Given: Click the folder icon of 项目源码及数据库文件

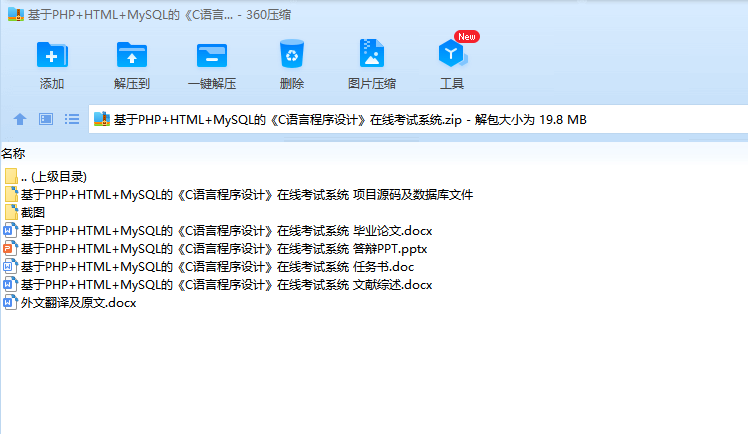Looking at the screenshot, I should 11,194.
